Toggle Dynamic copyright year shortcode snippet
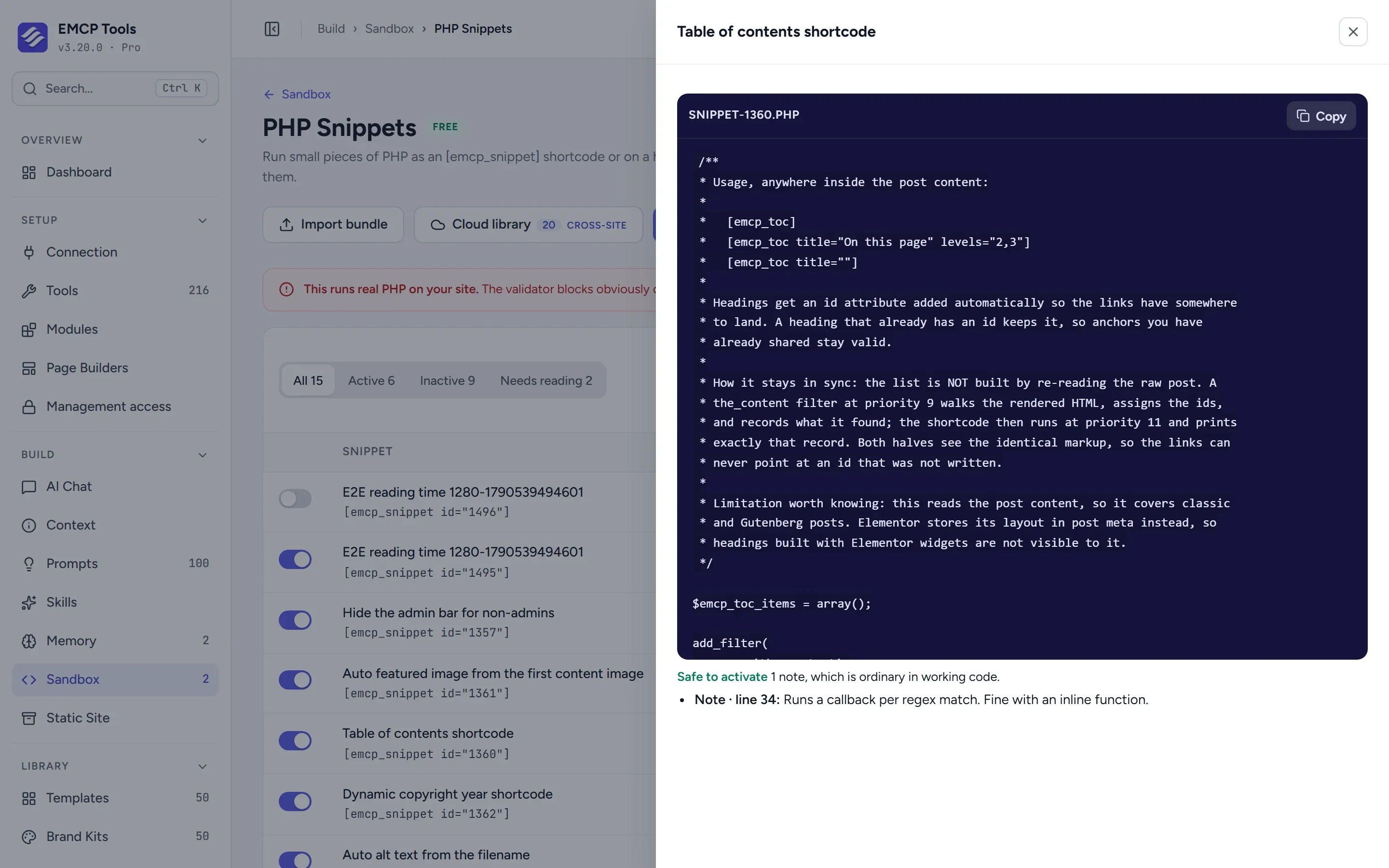This screenshot has width=1389, height=868. pos(295,801)
